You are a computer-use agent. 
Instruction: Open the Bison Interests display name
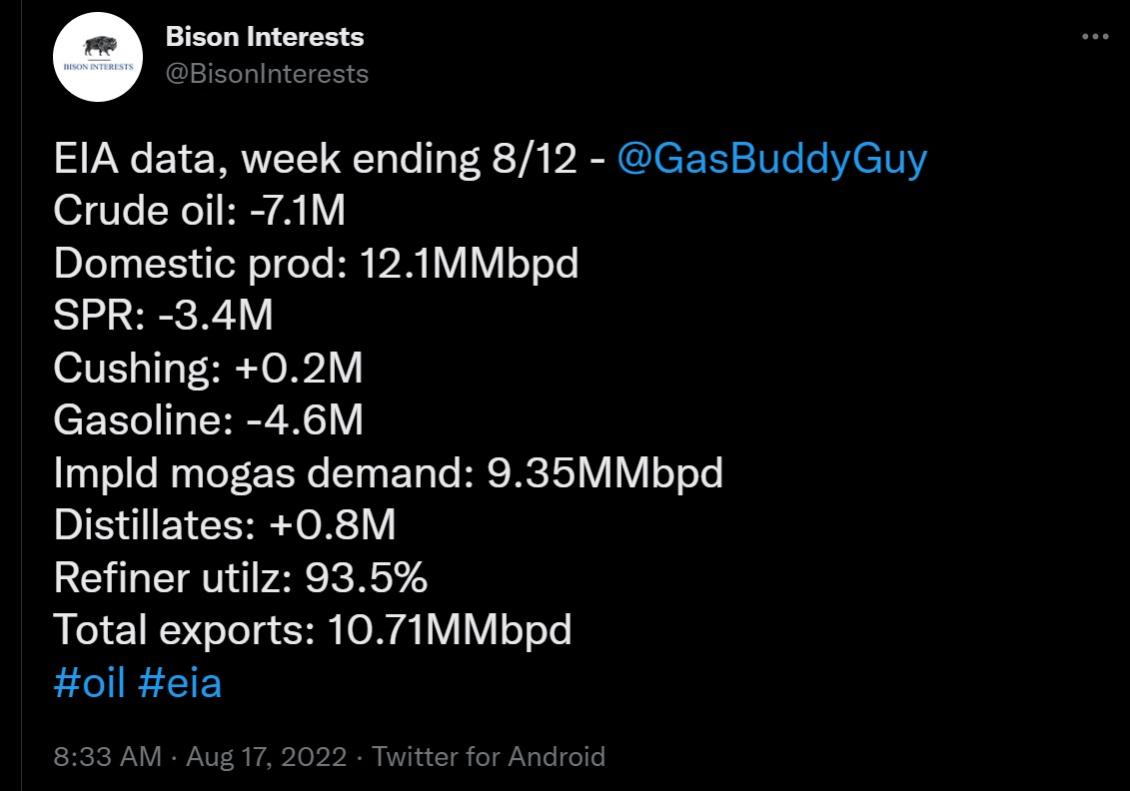tap(264, 38)
